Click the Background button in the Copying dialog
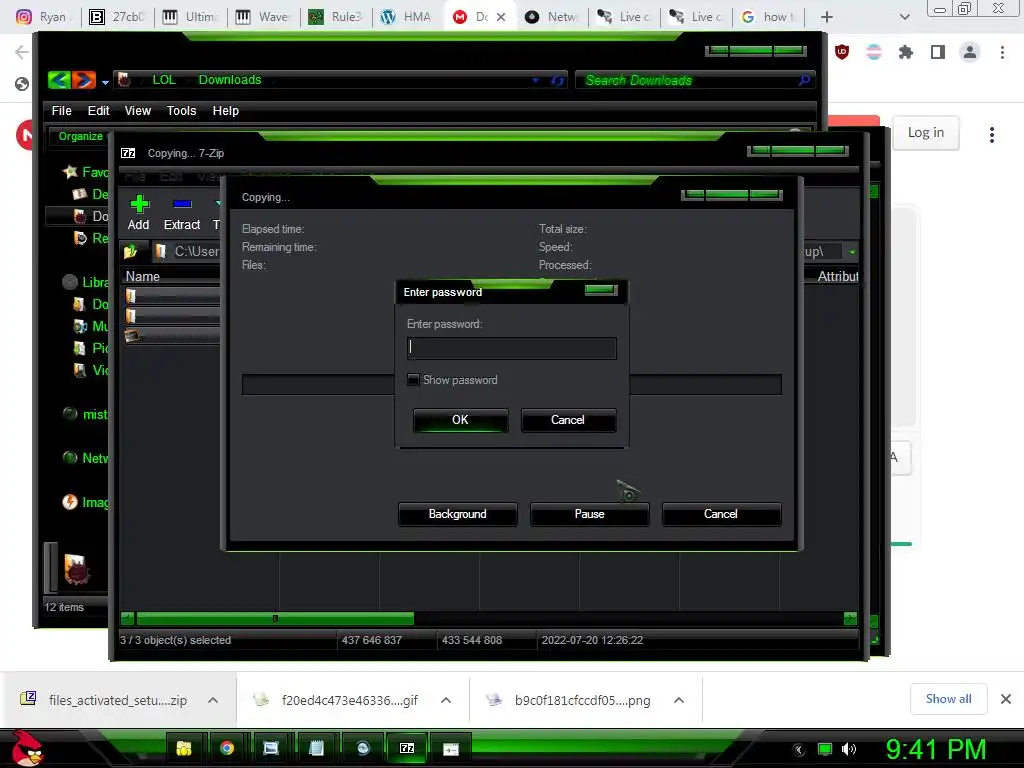Screen dimensions: 1024x768 coord(457,514)
